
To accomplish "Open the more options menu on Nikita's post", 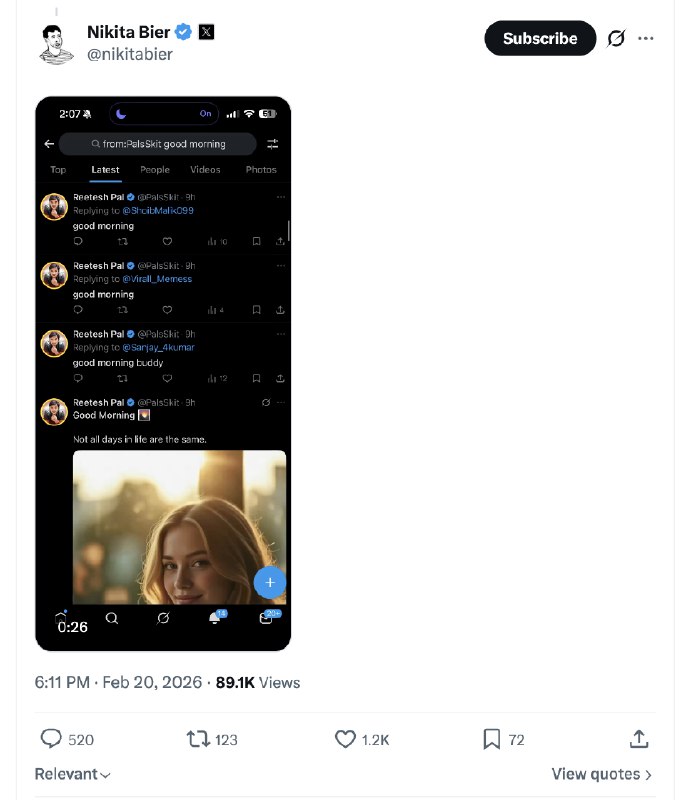I will [646, 38].
